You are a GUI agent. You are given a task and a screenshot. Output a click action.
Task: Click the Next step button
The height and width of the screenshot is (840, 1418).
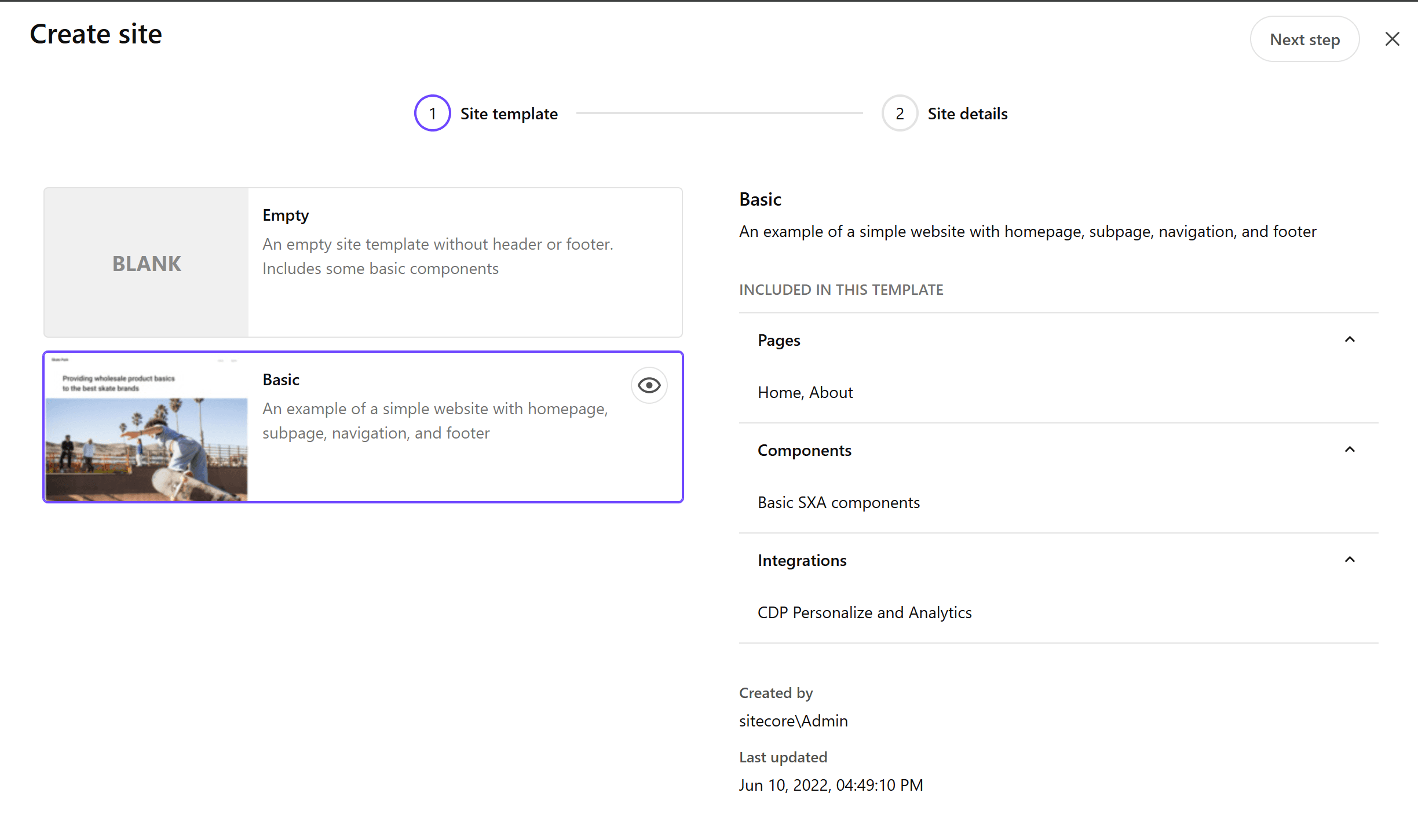click(1304, 39)
